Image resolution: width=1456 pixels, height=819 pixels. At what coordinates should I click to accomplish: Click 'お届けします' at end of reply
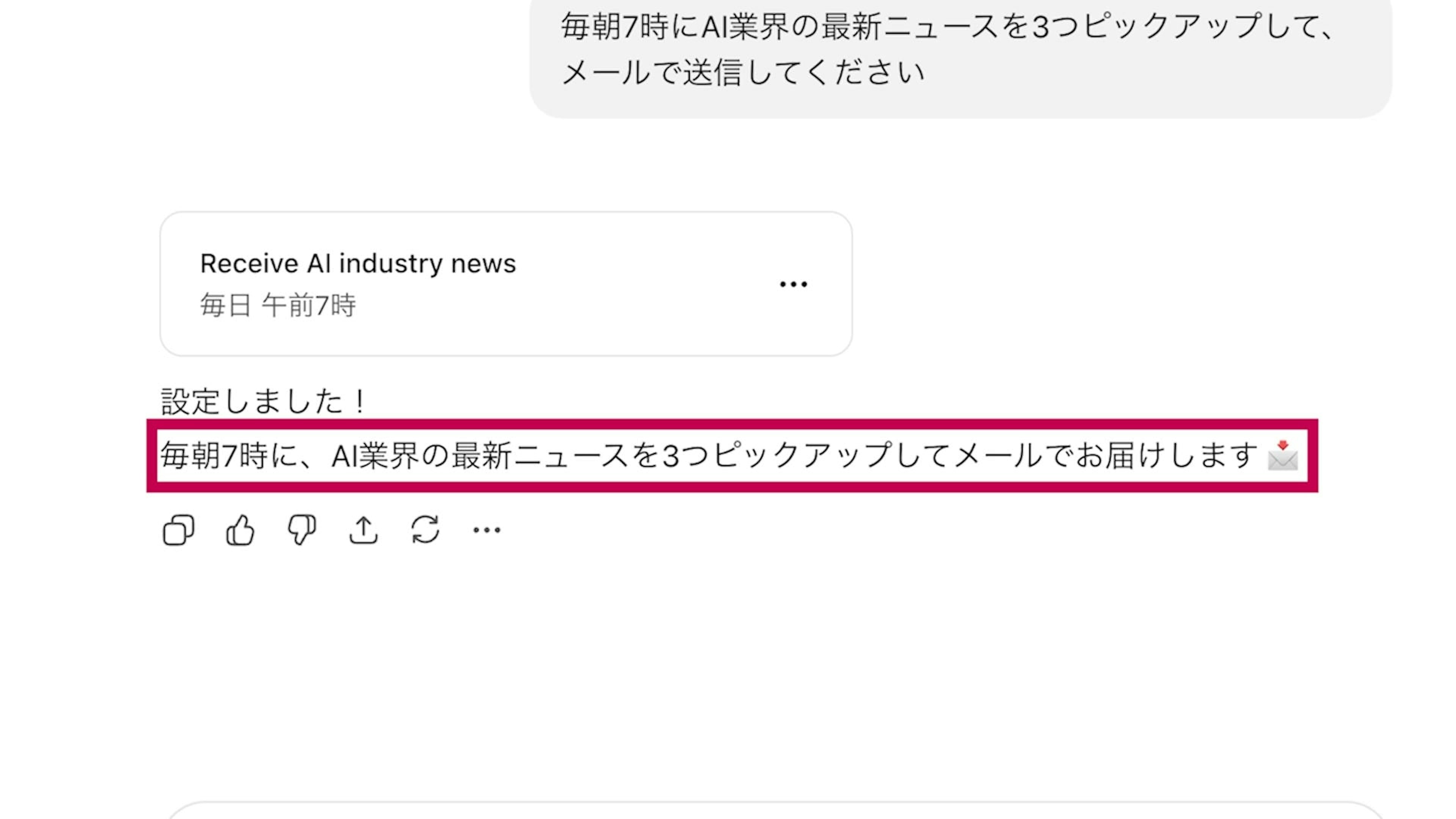click(1166, 455)
